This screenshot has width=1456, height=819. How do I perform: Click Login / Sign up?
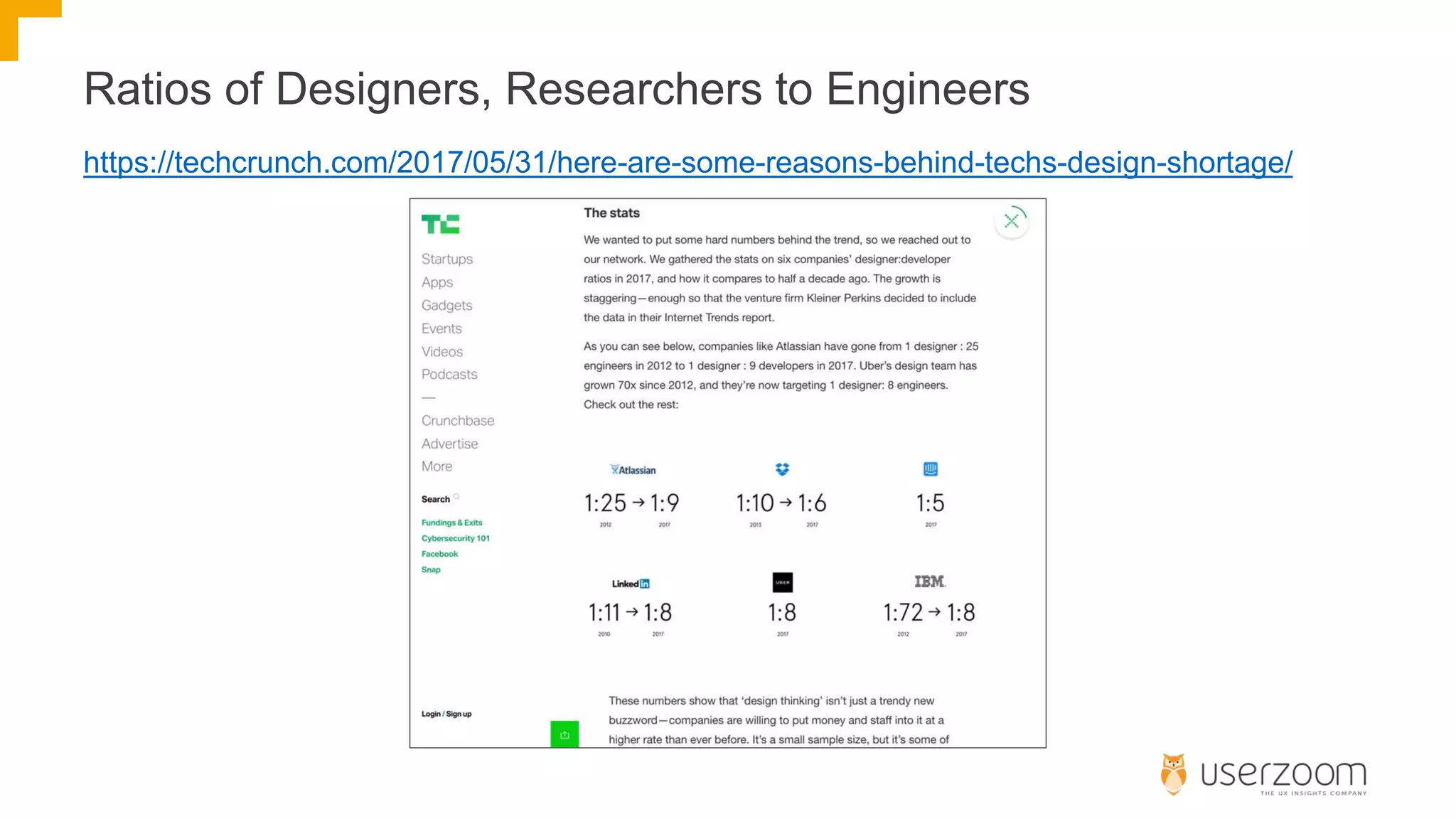(x=446, y=714)
